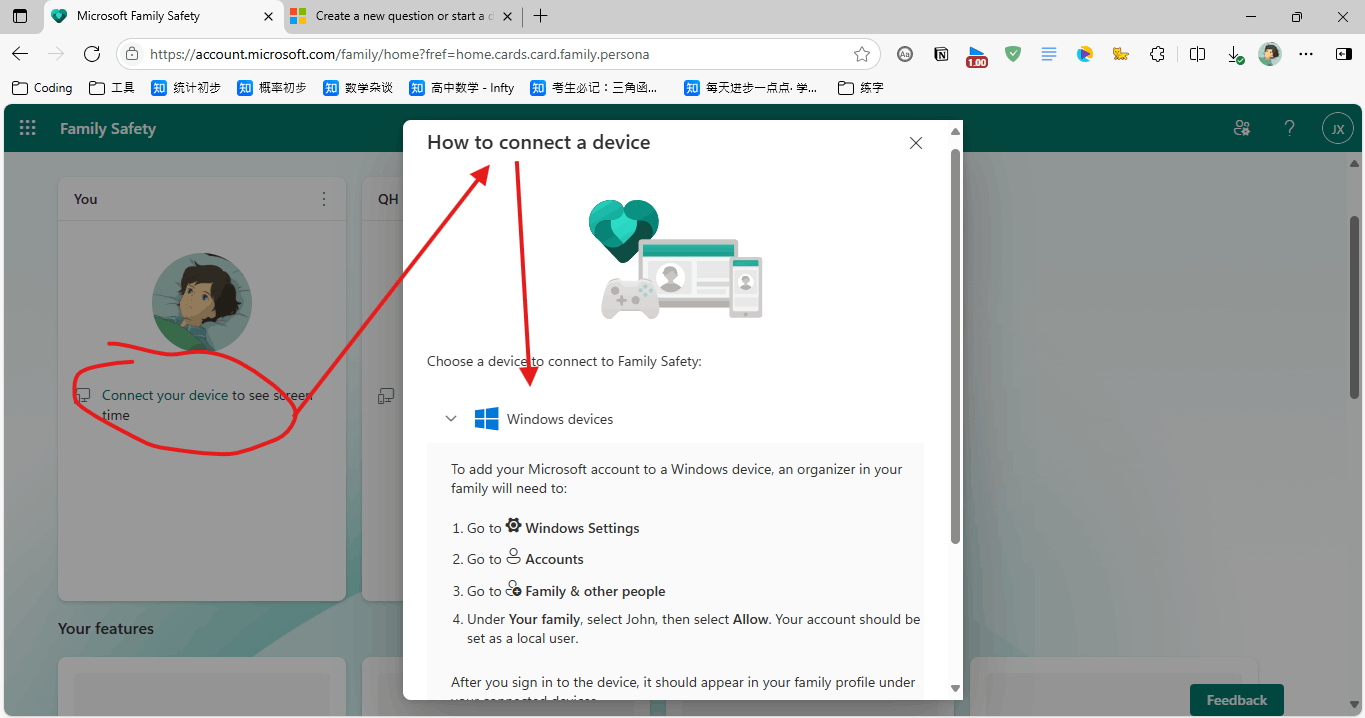This screenshot has width=1365, height=718.
Task: Open the 统计初步 bookmark
Action: point(186,88)
